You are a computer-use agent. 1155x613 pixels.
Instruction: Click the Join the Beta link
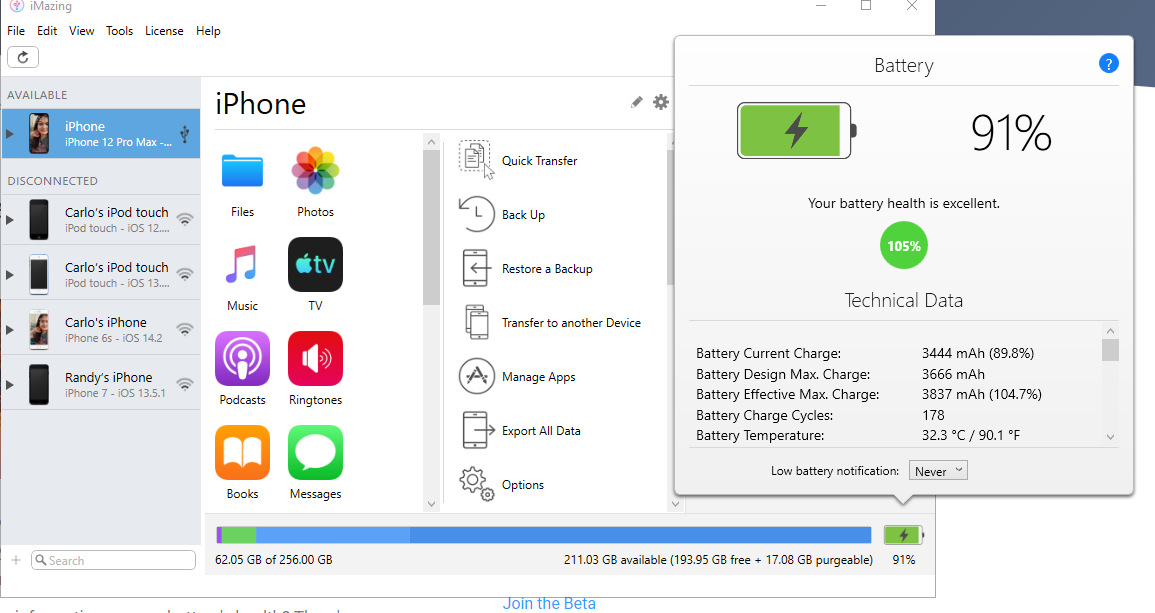[549, 603]
